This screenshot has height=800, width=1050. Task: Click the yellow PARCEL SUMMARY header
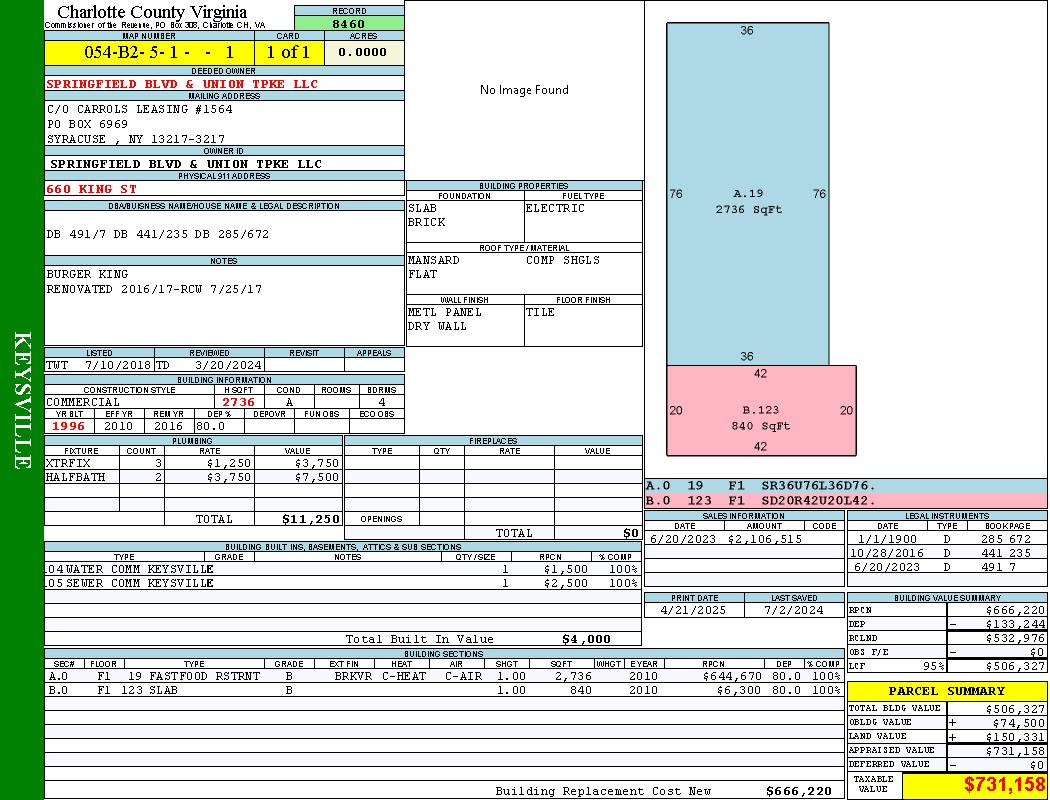pyautogui.click(x=946, y=691)
